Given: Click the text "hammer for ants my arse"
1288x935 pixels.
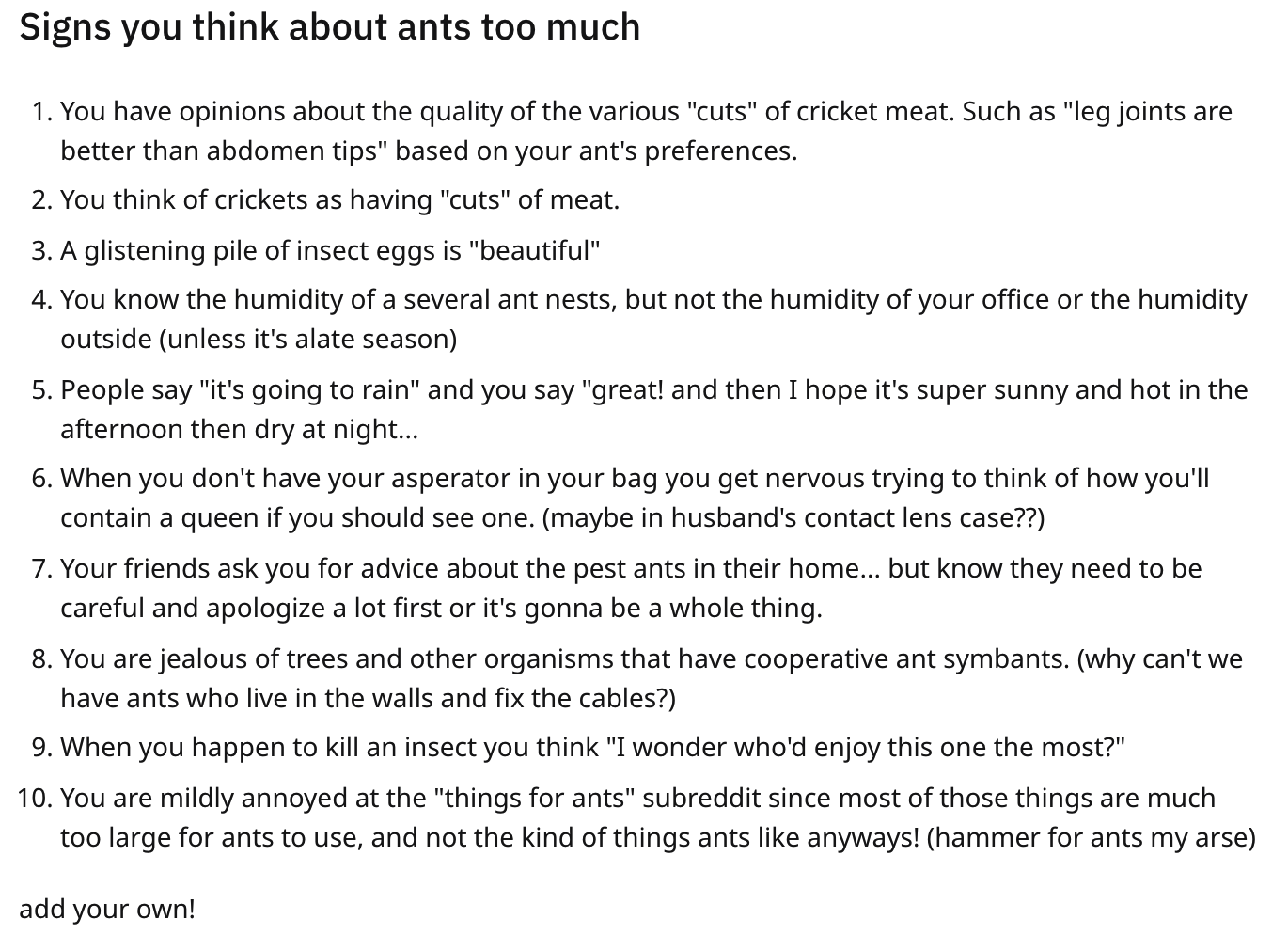Looking at the screenshot, I should coord(1091,837).
